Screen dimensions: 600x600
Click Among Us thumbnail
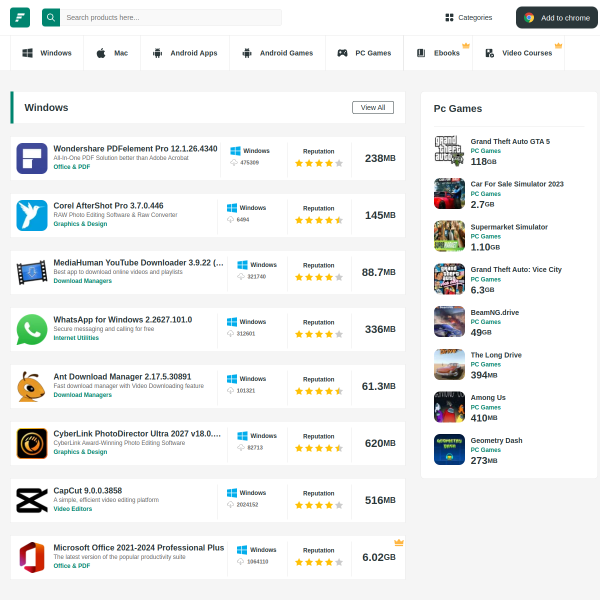[449, 407]
